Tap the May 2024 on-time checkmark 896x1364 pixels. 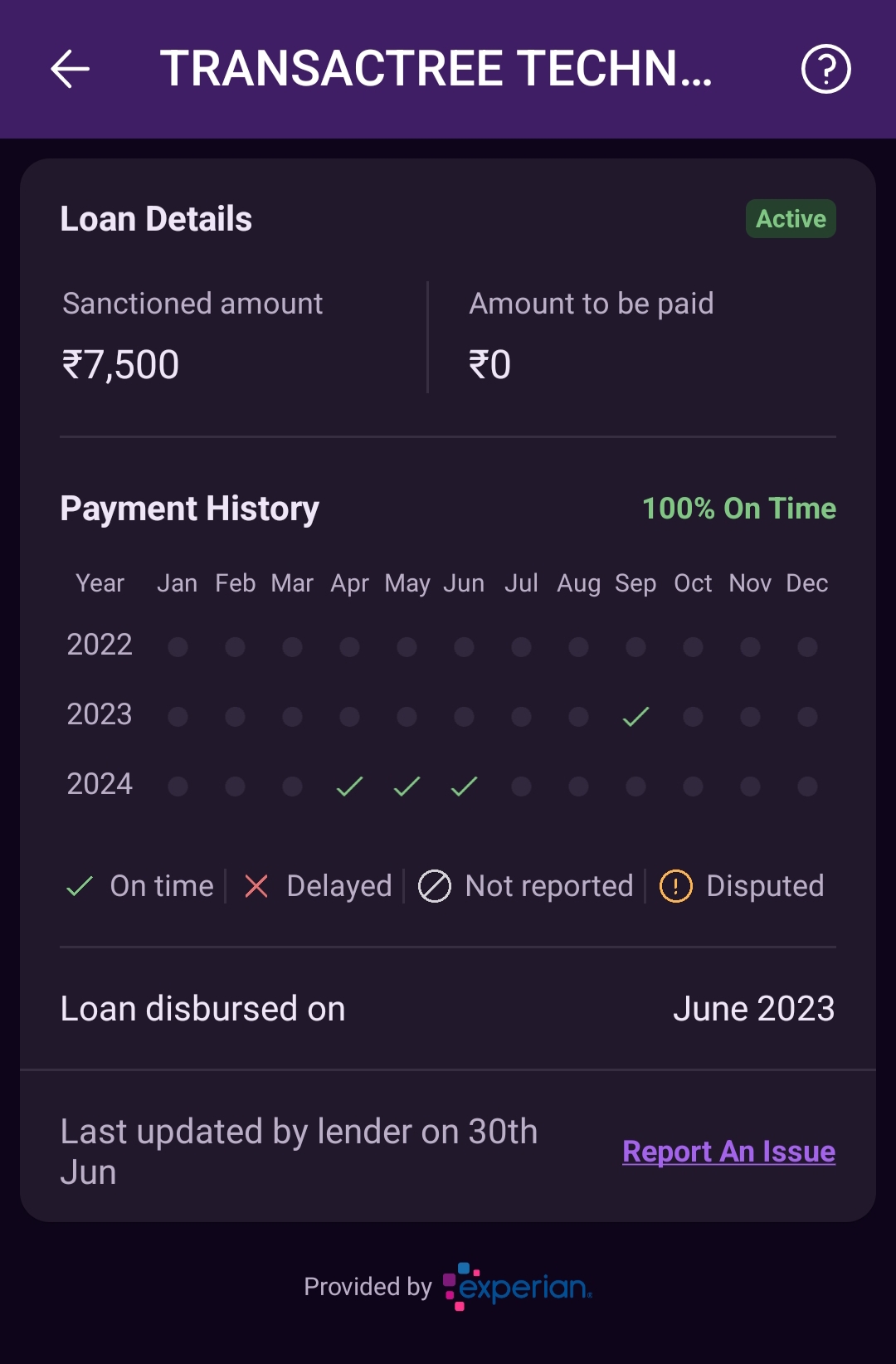click(x=407, y=786)
